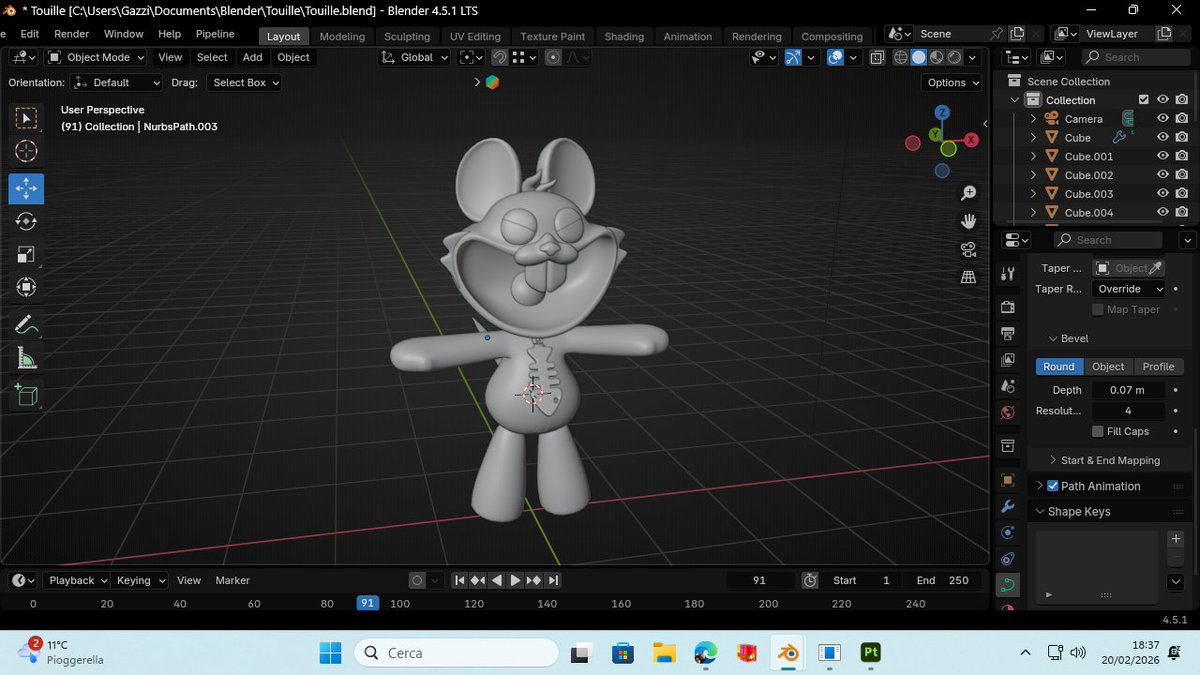The image size is (1200, 675).
Task: Select the Select Box tool
Action: (27, 119)
